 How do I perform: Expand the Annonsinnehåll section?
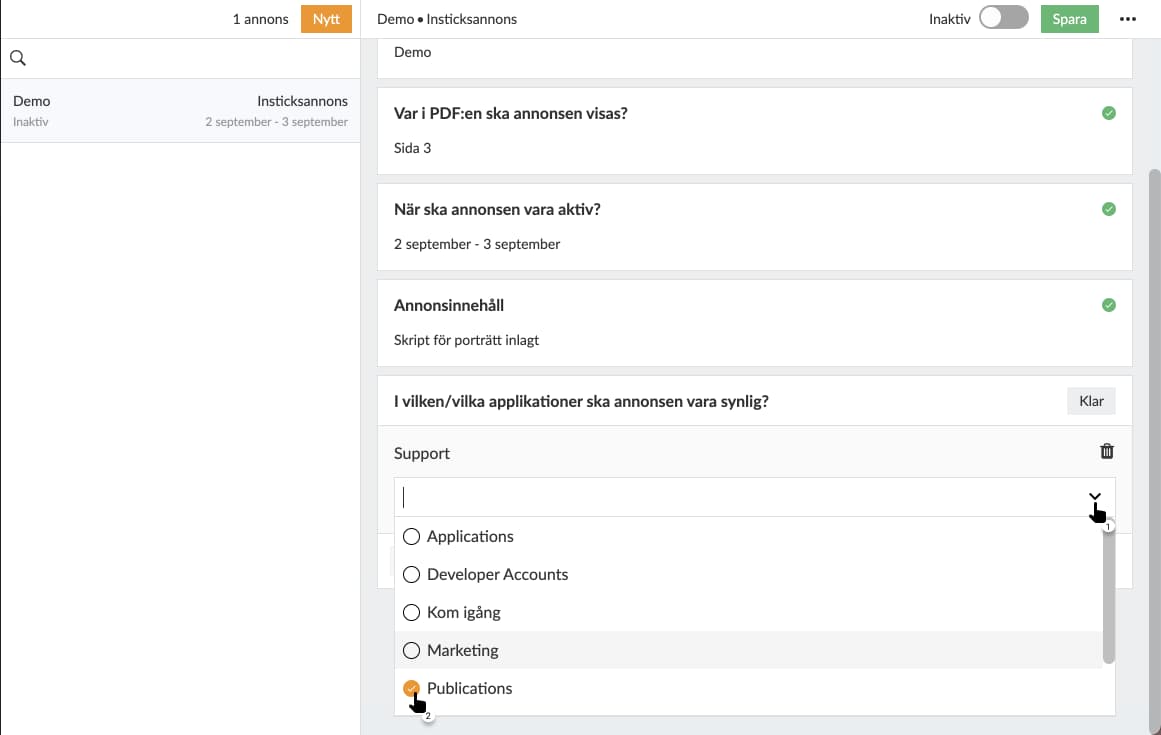pyautogui.click(x=448, y=306)
